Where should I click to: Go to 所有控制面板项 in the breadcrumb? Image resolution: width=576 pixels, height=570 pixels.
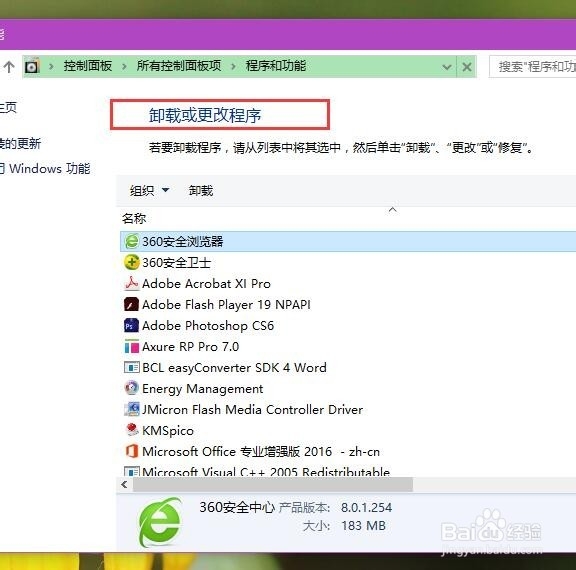tap(179, 66)
